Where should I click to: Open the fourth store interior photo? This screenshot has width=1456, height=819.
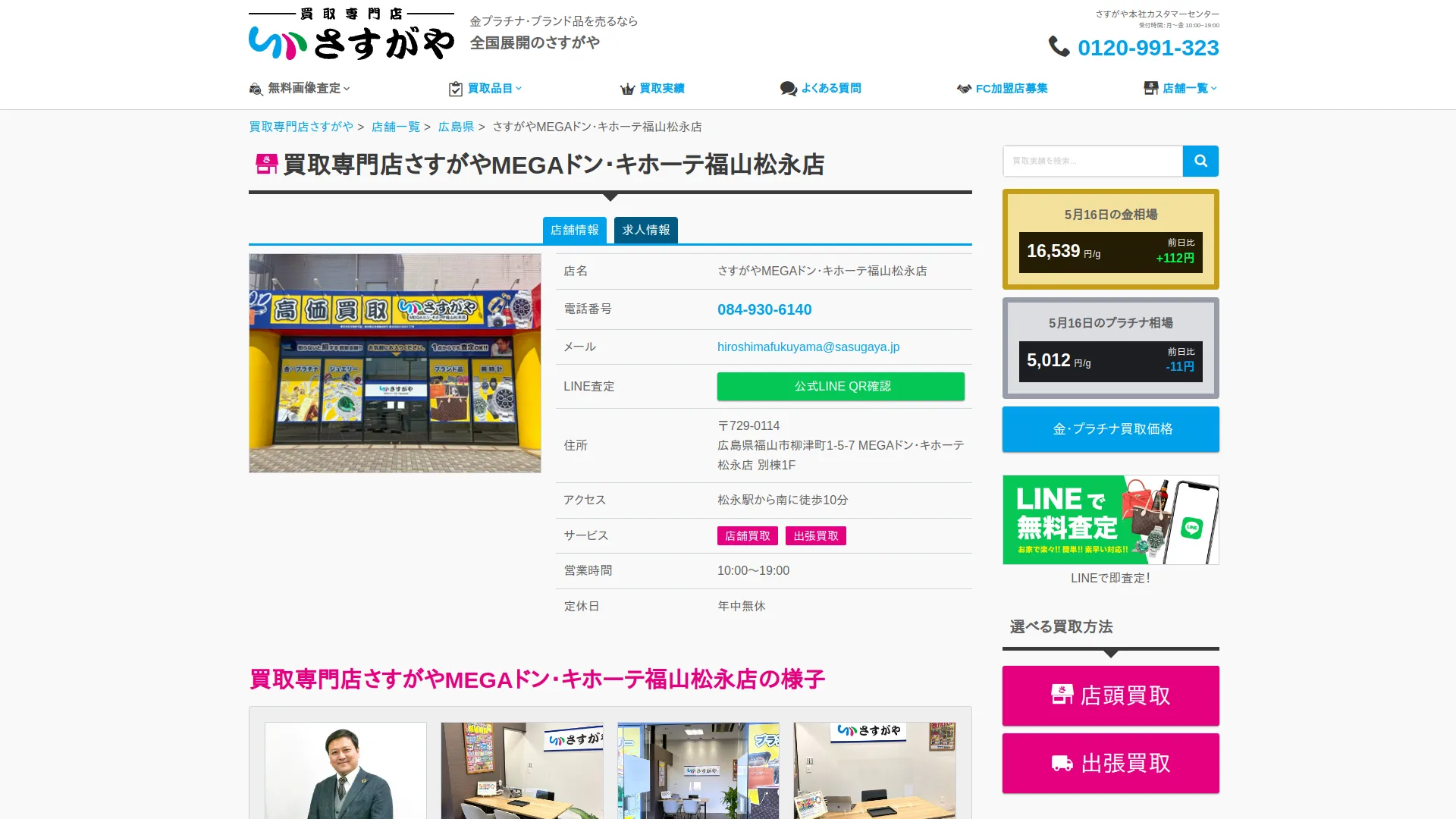[875, 770]
